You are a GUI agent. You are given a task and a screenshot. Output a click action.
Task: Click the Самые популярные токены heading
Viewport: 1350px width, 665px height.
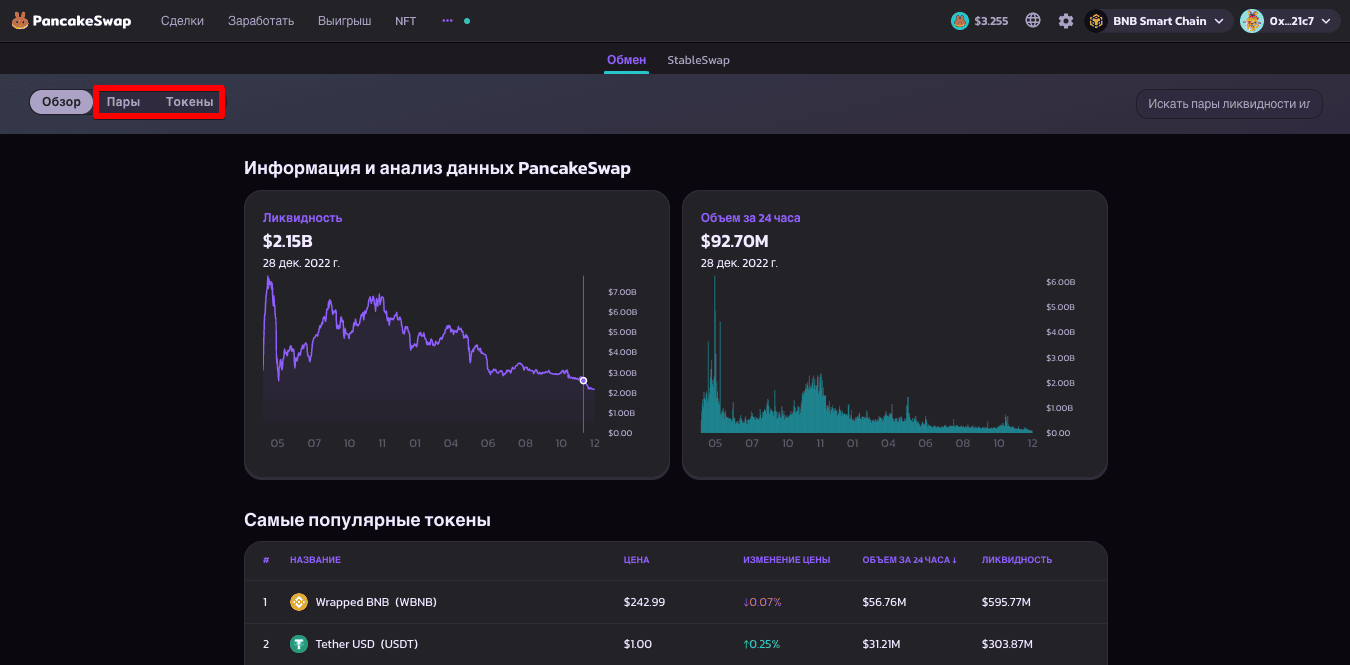pos(367,520)
